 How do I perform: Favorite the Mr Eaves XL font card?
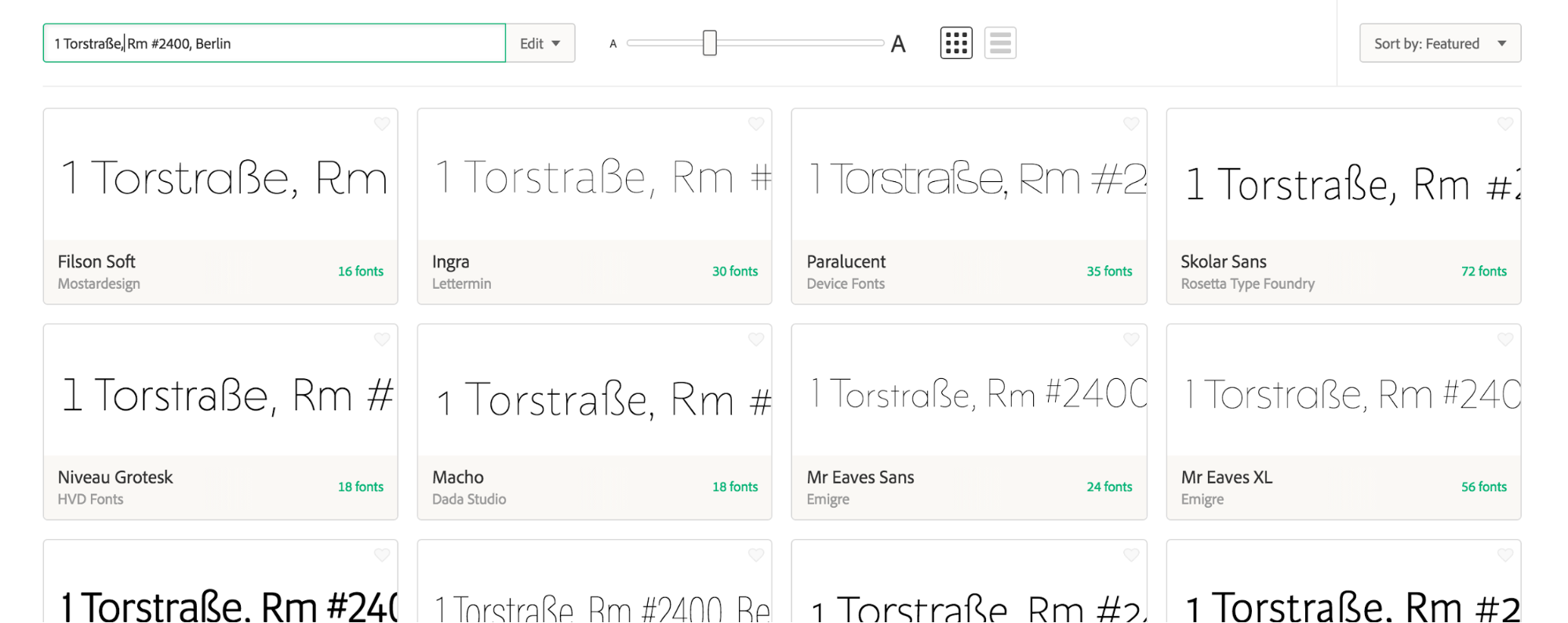(x=1505, y=340)
